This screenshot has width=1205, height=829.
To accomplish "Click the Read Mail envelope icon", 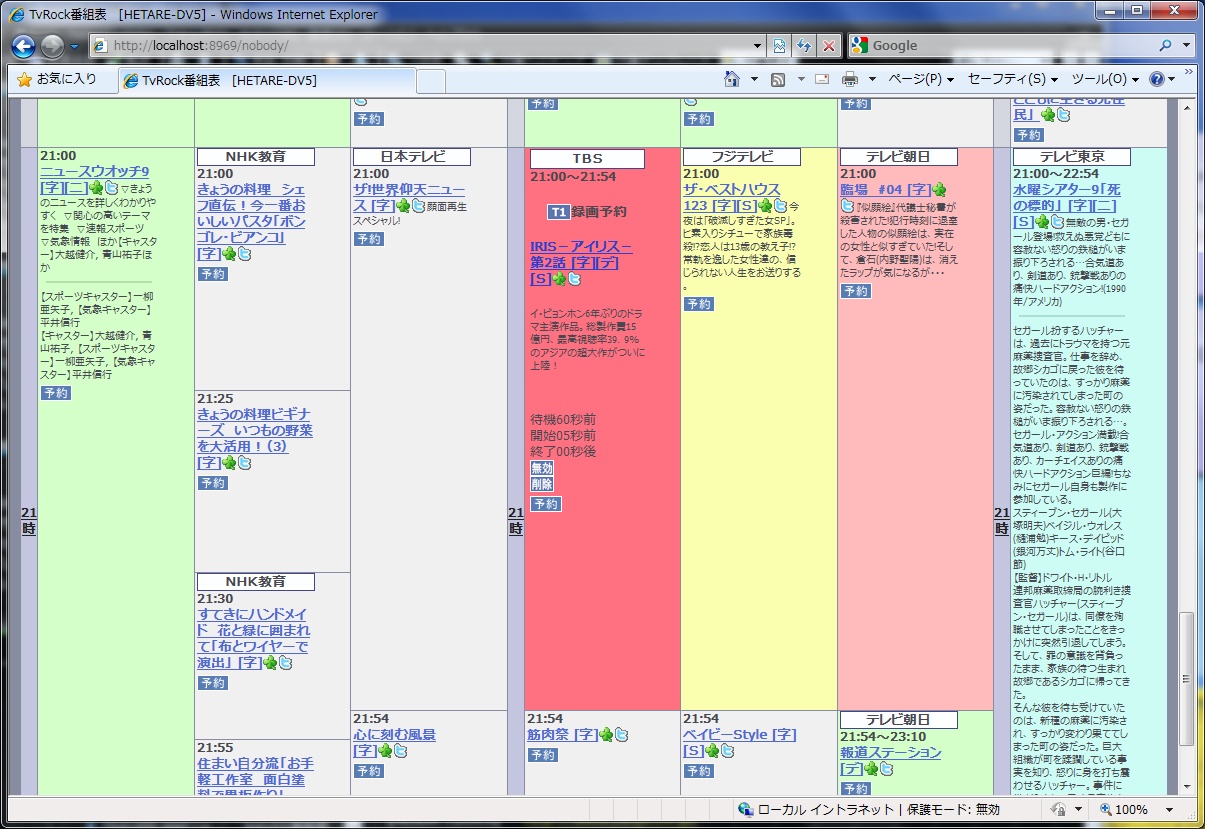I will 822,79.
